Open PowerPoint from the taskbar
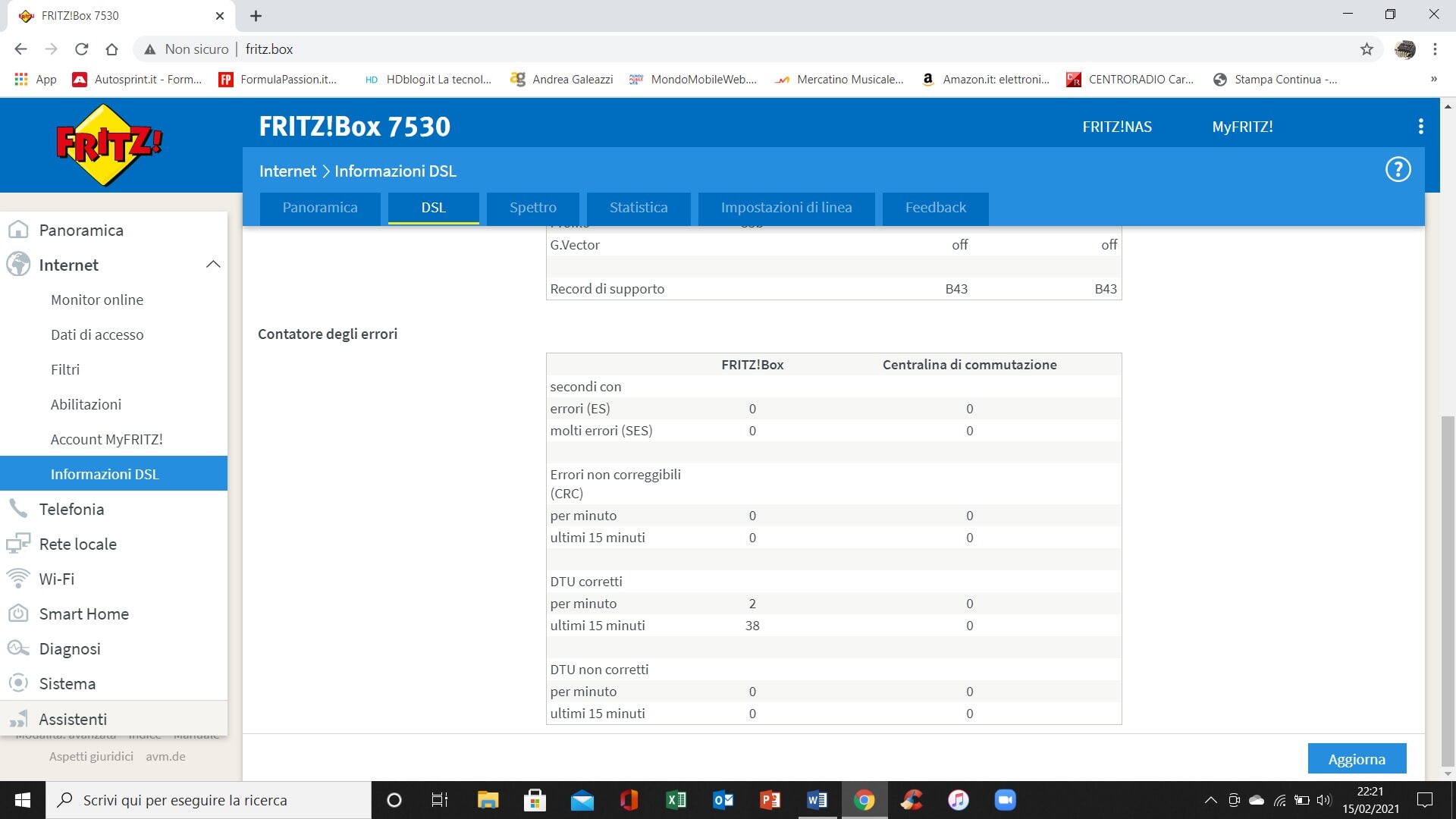1456x819 pixels. 770,800
